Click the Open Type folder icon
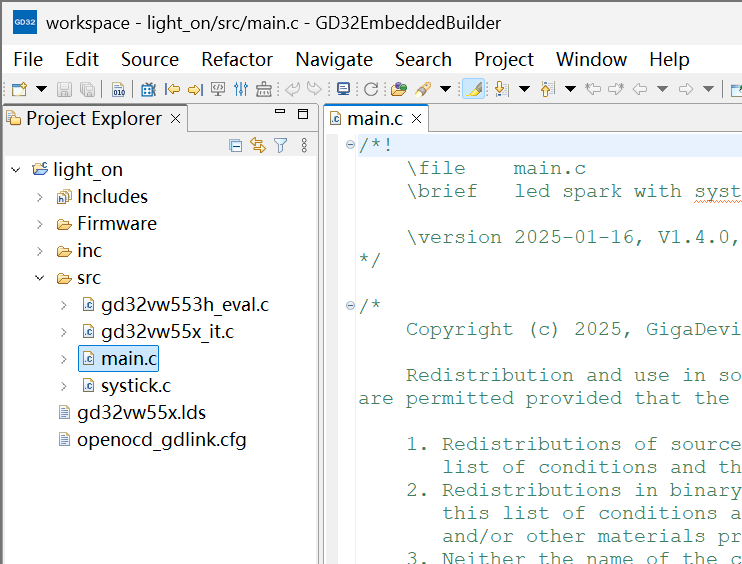This screenshot has width=742, height=564. (399, 89)
